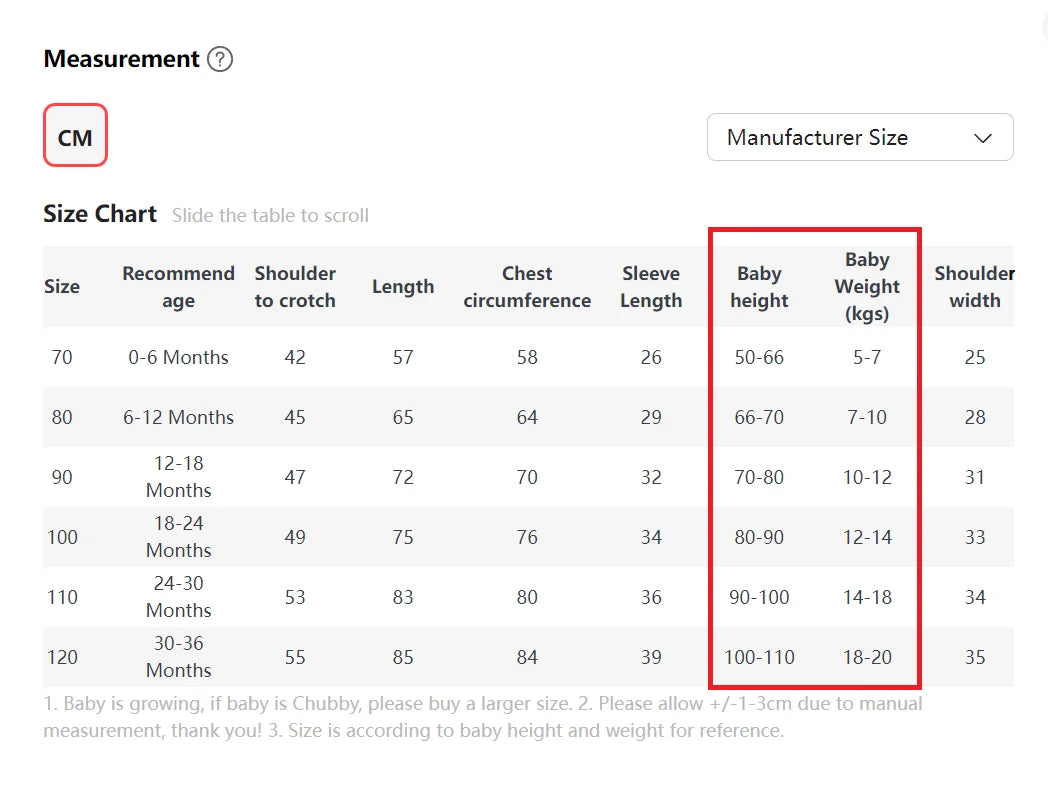This screenshot has height=796, width=1048.
Task: Select the sizing disclaimer note text
Action: pos(482,717)
